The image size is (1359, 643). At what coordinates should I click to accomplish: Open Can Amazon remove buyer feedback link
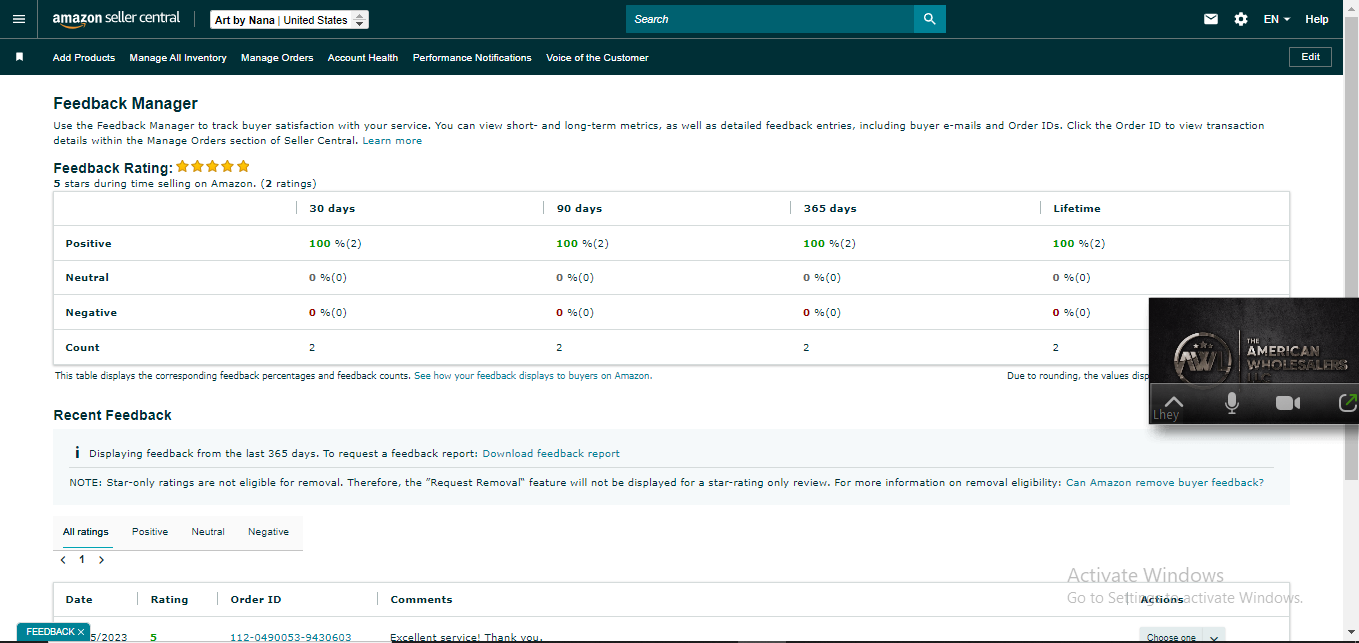(1165, 483)
